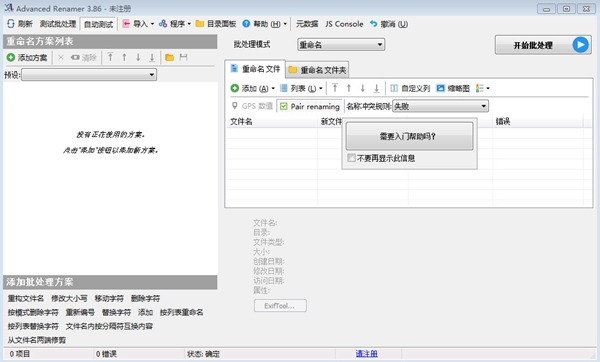Click the X delete method icon
This screenshot has width=600, height=362.
[61, 57]
